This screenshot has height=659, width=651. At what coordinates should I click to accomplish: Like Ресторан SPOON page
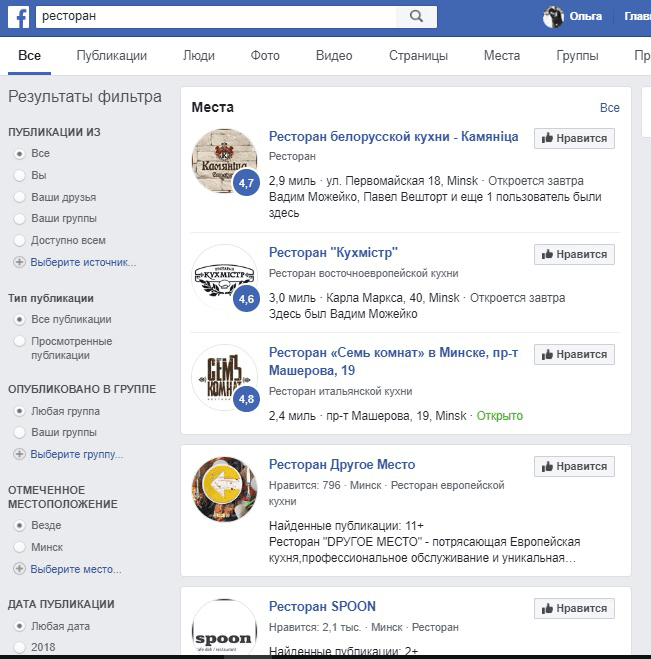pyautogui.click(x=574, y=608)
